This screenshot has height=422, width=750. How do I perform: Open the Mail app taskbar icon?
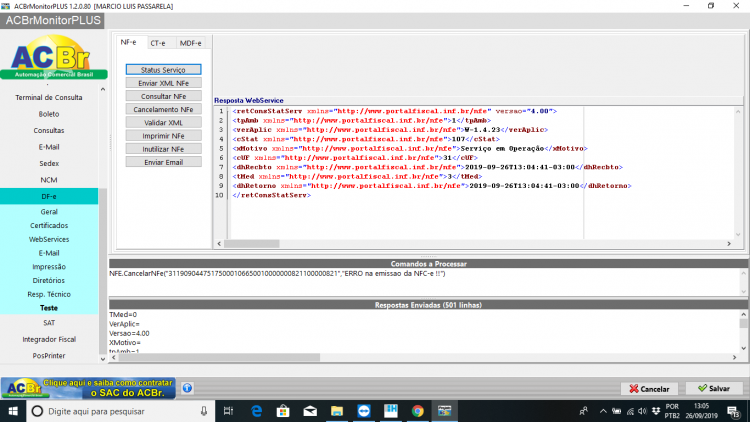click(310, 411)
